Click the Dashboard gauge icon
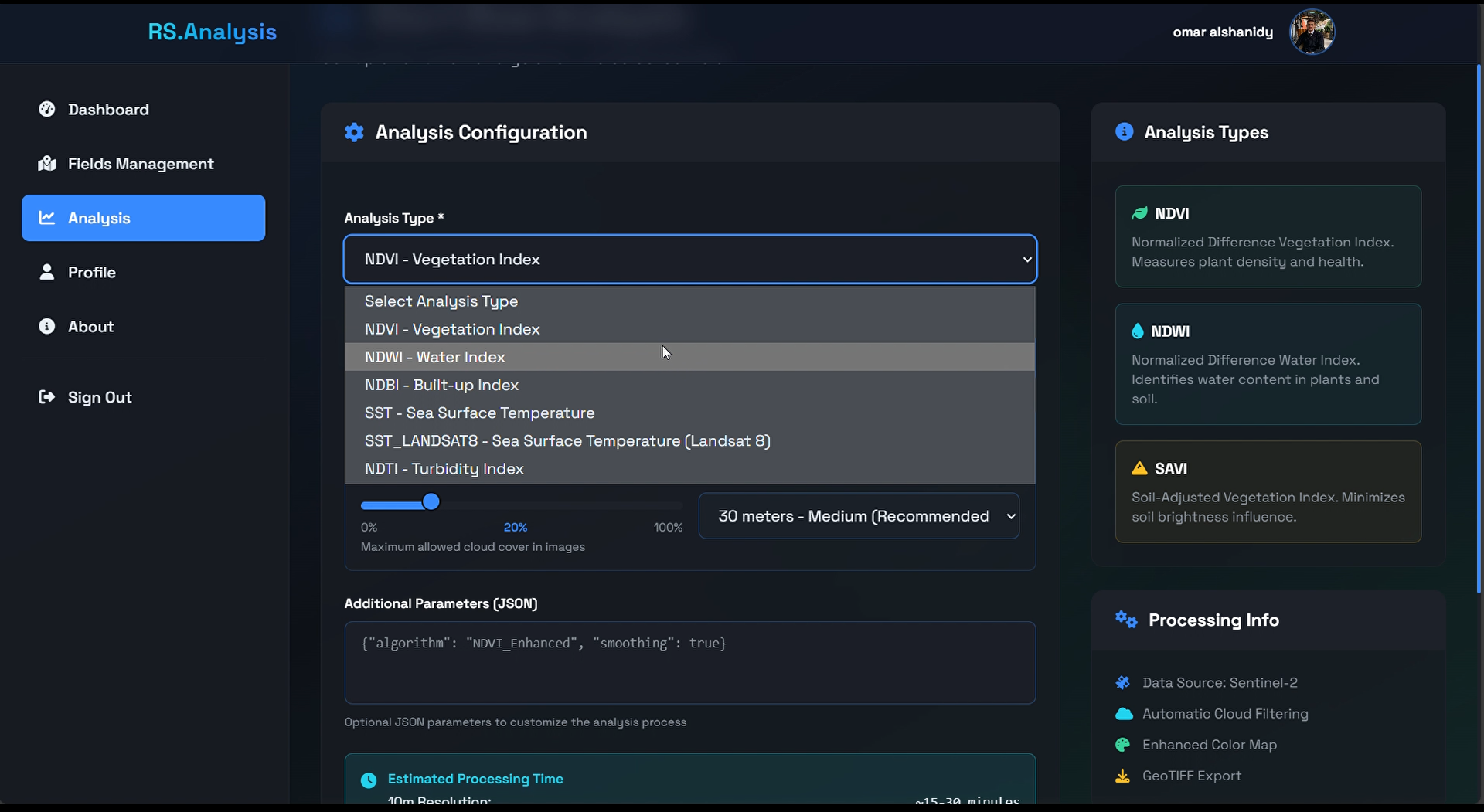The height and width of the screenshot is (812, 1484). coord(47,109)
